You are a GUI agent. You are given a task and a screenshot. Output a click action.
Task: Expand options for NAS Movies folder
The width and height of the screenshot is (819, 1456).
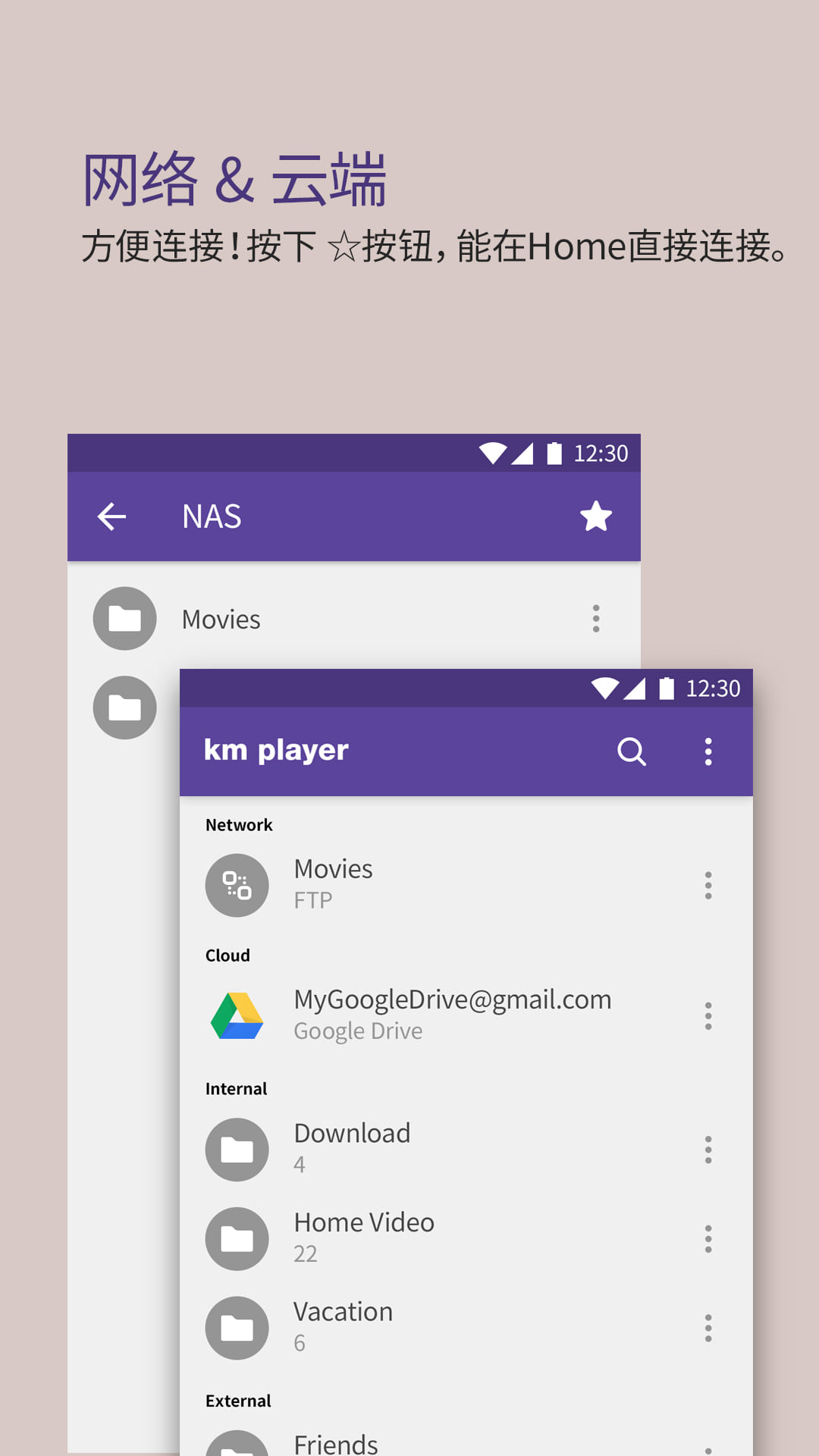(x=596, y=619)
